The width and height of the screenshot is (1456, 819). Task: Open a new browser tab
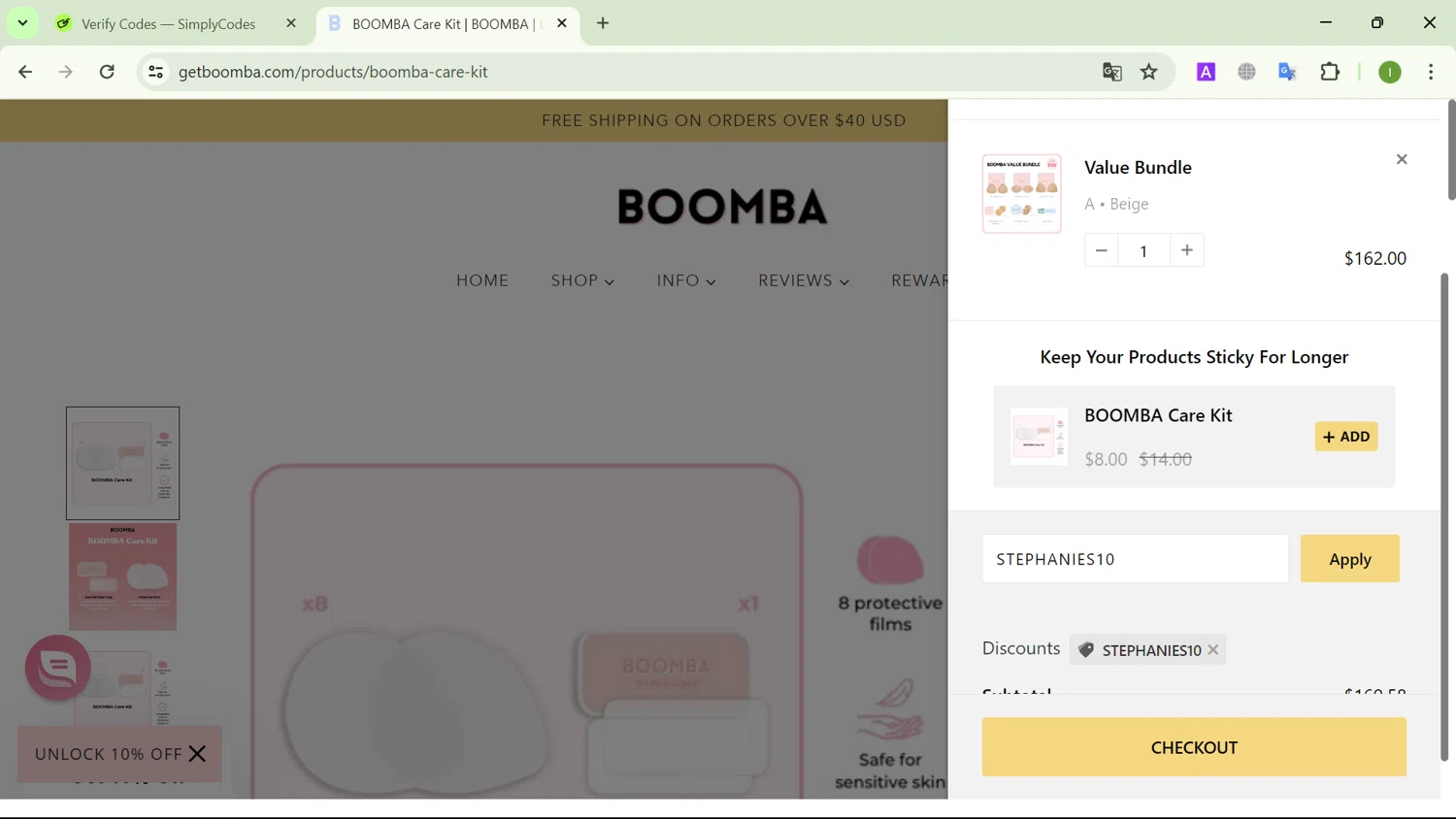click(603, 23)
